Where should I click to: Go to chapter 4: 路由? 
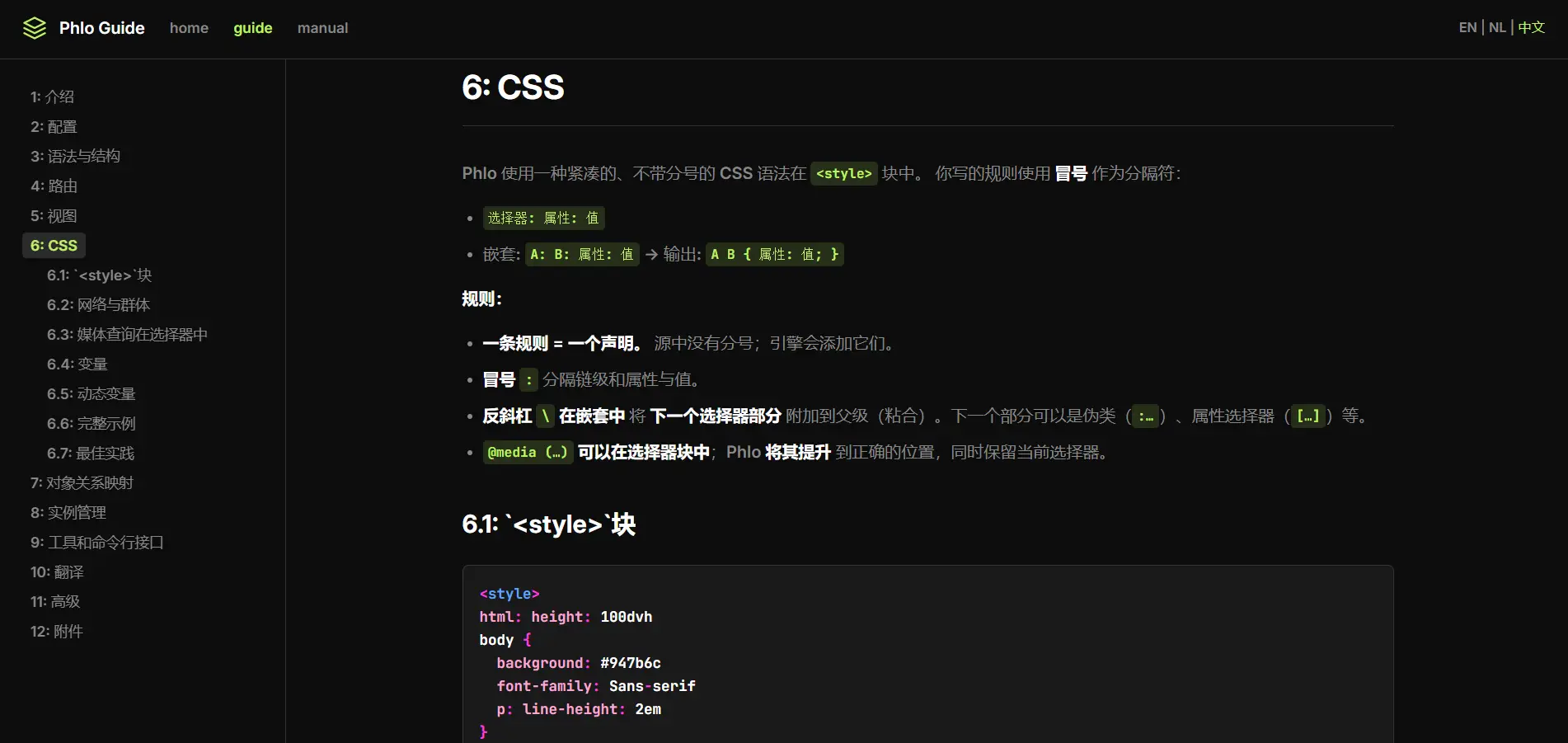tap(54, 186)
